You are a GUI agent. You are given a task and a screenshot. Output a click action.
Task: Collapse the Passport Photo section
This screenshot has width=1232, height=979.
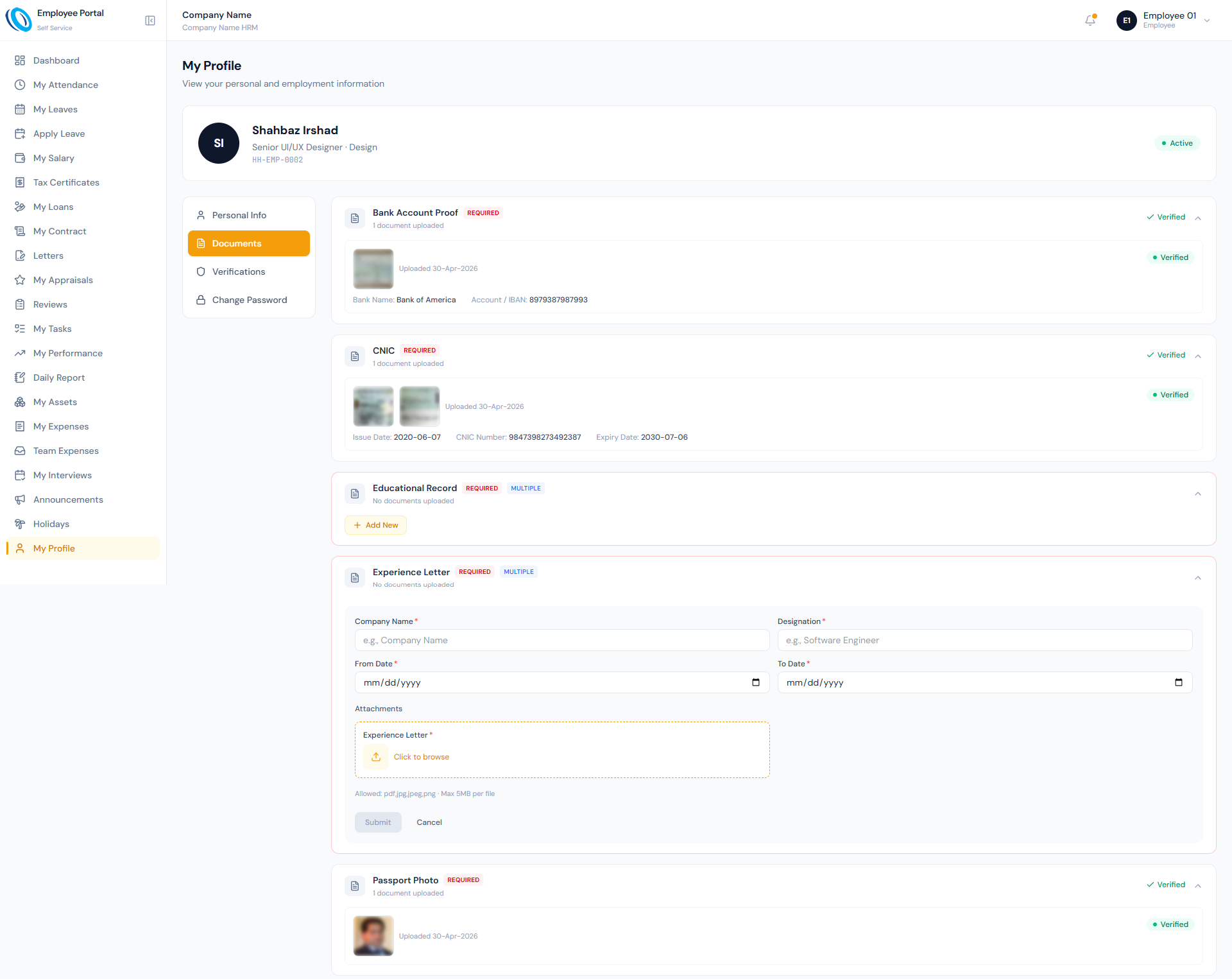click(x=1198, y=885)
